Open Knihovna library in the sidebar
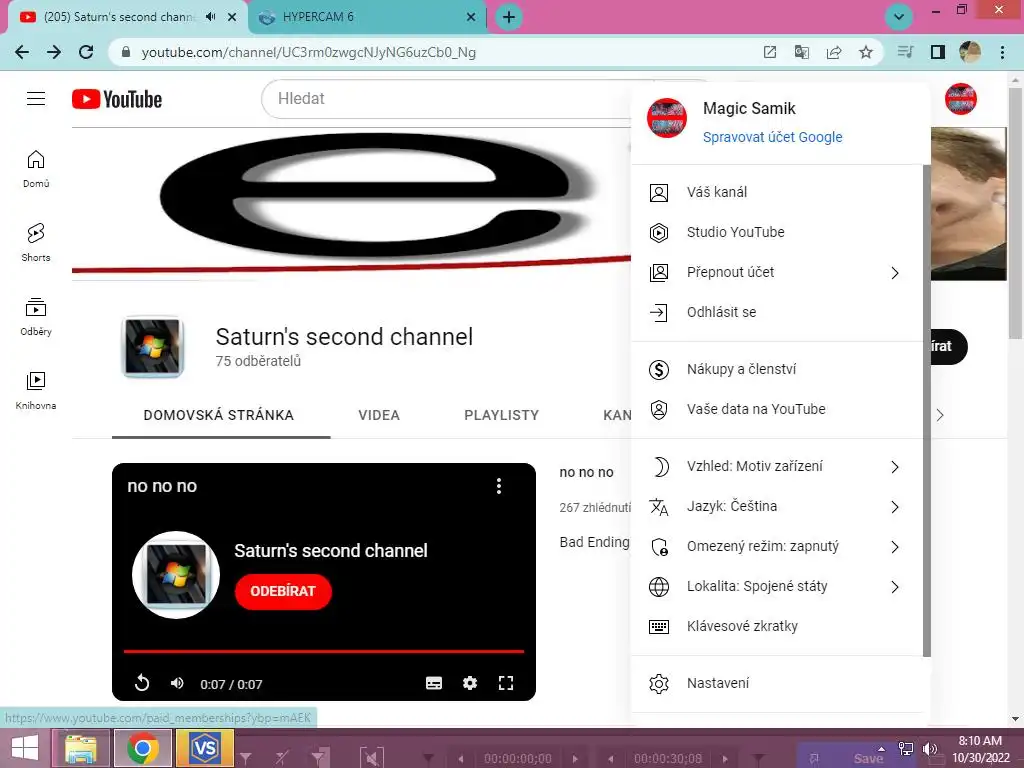The height and width of the screenshot is (768, 1024). coord(36,391)
